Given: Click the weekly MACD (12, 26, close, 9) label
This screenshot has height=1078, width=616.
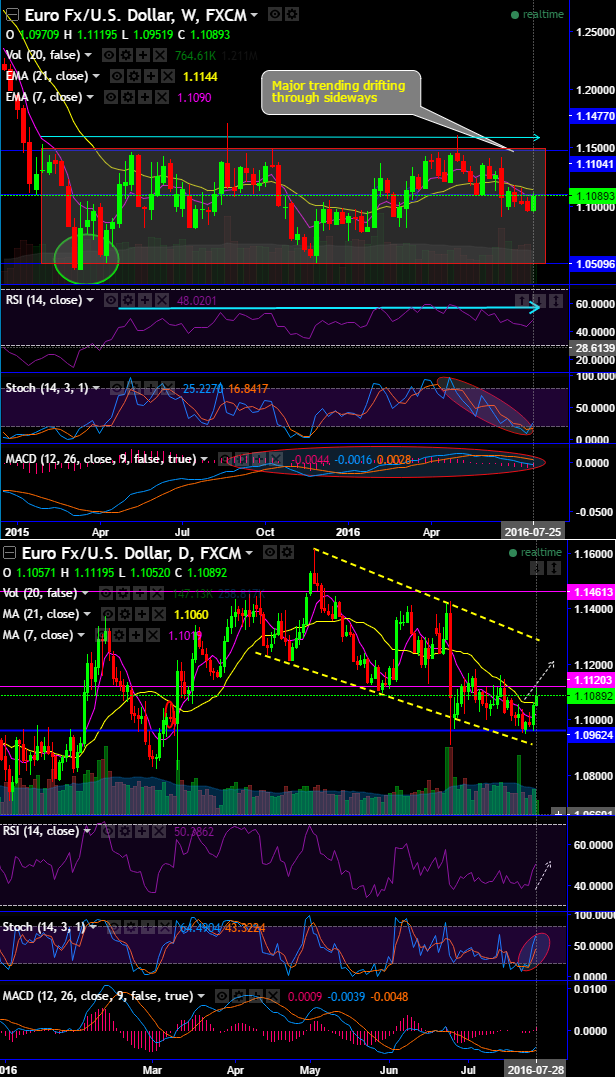Looking at the screenshot, I should 100,459.
